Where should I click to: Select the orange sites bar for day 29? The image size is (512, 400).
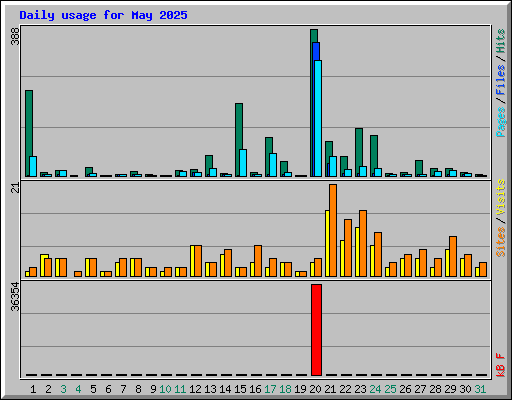pos(454,256)
